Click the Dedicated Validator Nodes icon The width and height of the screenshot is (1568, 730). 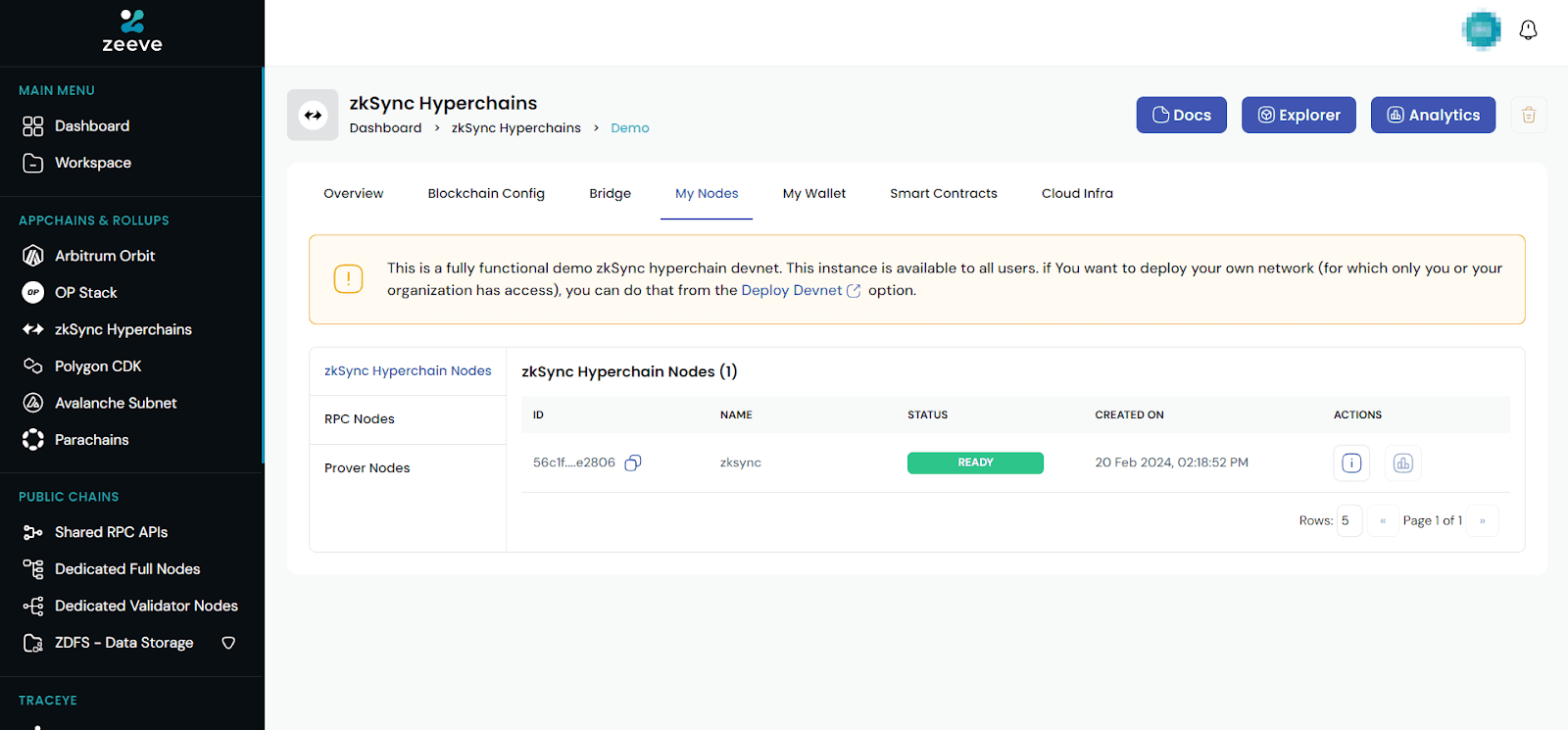[x=33, y=606]
